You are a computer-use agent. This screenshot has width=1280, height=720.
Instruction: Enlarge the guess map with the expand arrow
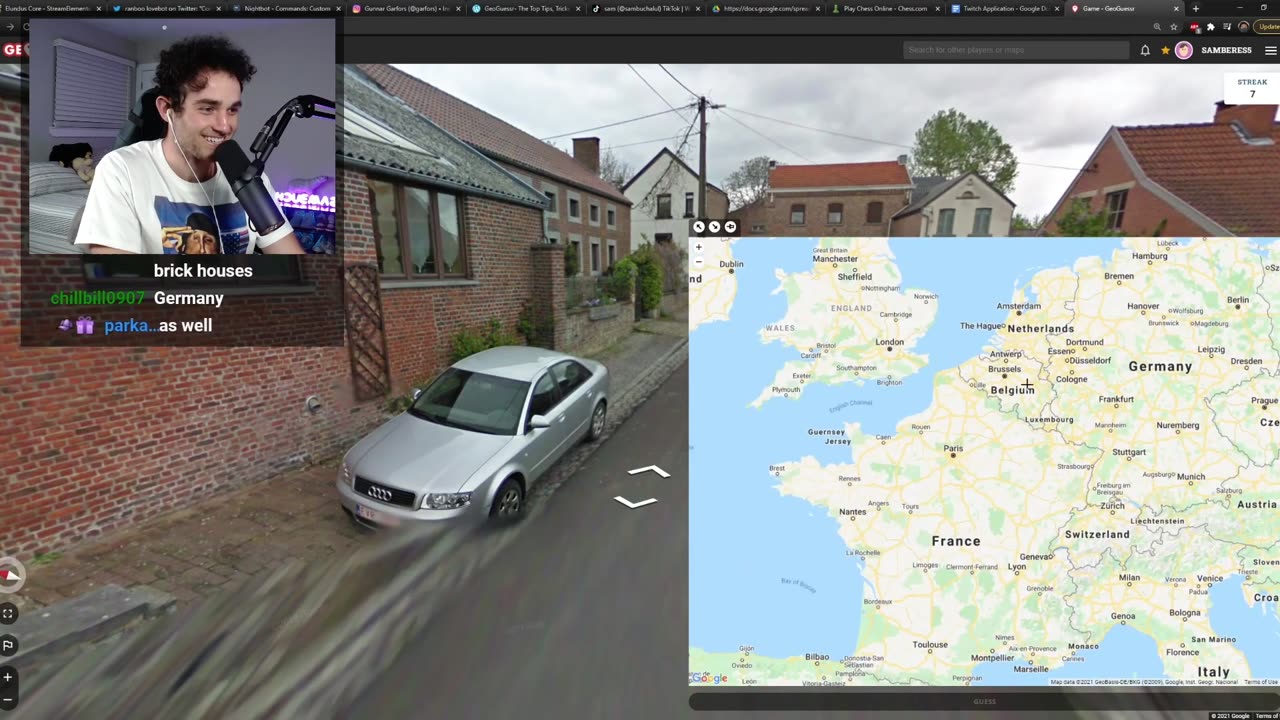coord(699,227)
